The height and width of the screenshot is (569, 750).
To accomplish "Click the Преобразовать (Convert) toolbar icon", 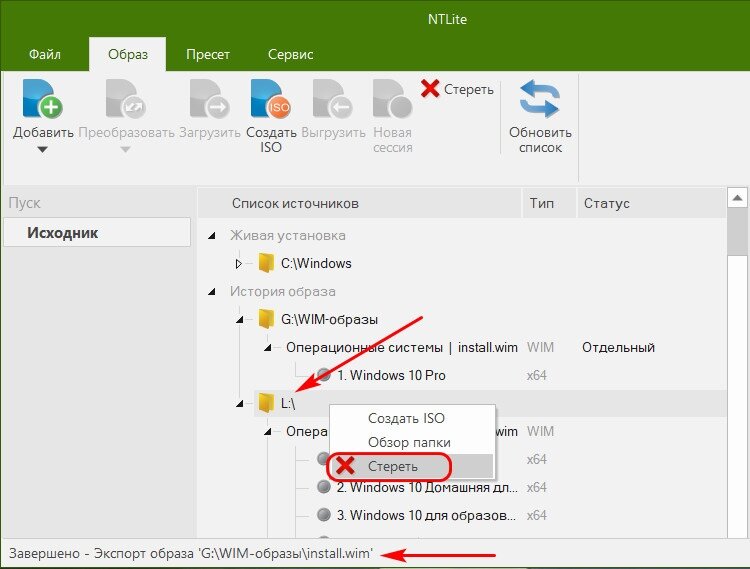I will click(126, 98).
